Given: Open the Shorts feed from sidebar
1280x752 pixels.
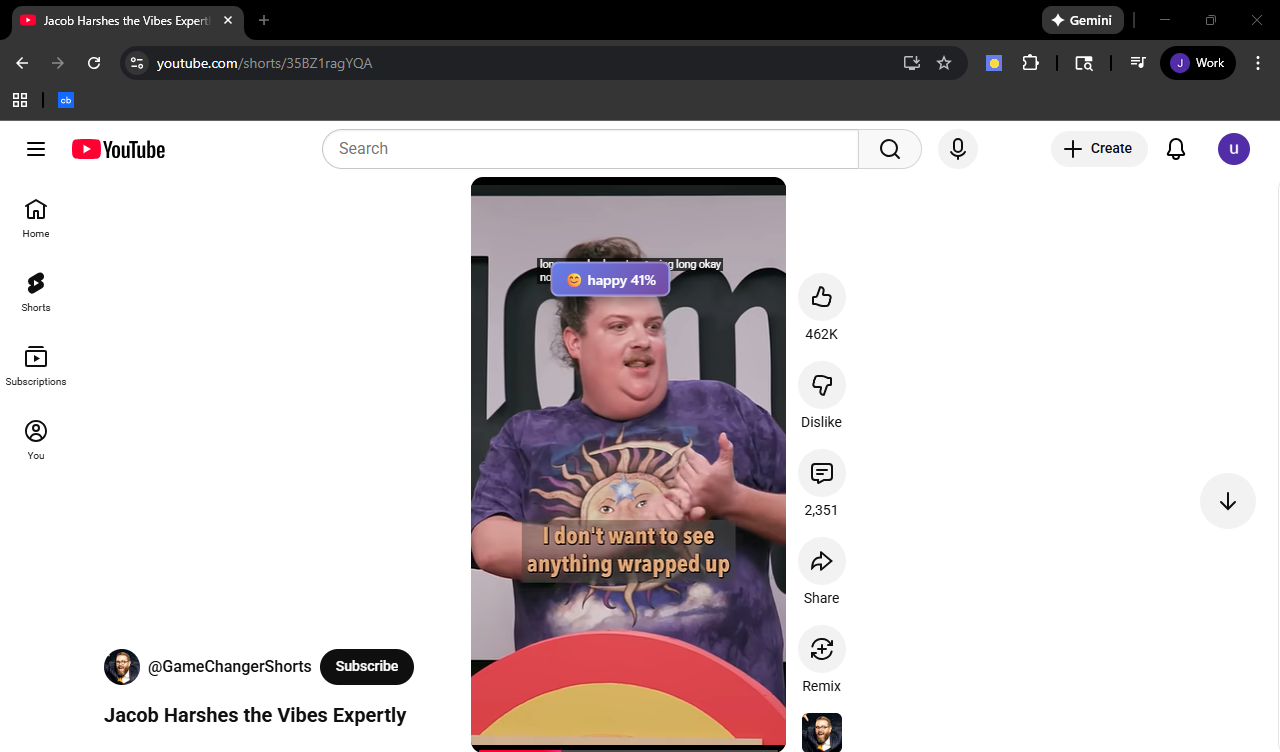Looking at the screenshot, I should pos(35,290).
